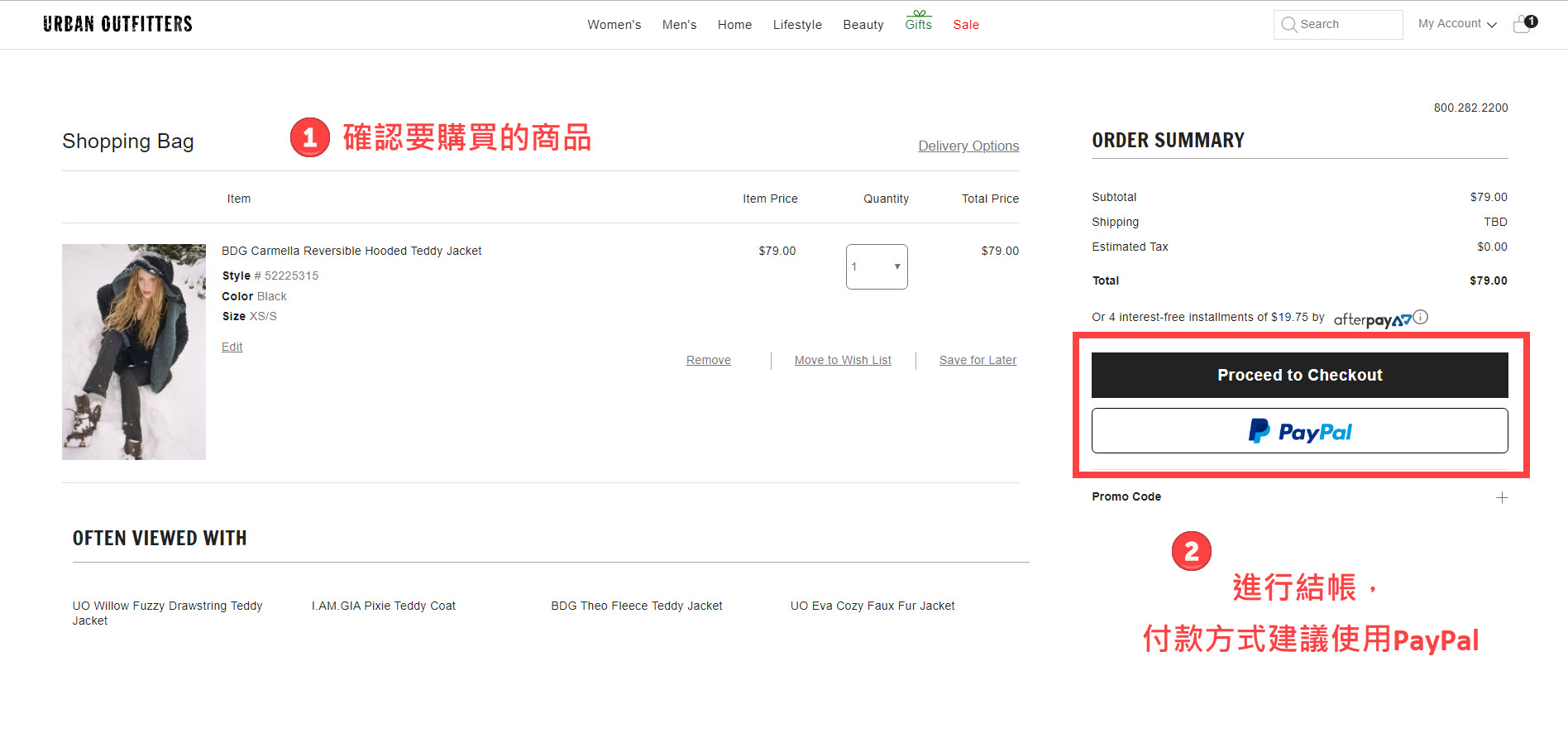Screen dimensions: 1568x738
Task: Open Delivery Options link
Action: tap(968, 146)
